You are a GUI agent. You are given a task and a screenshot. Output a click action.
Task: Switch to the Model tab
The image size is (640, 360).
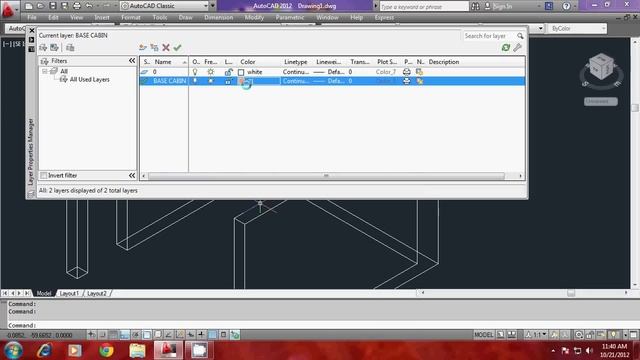[44, 293]
